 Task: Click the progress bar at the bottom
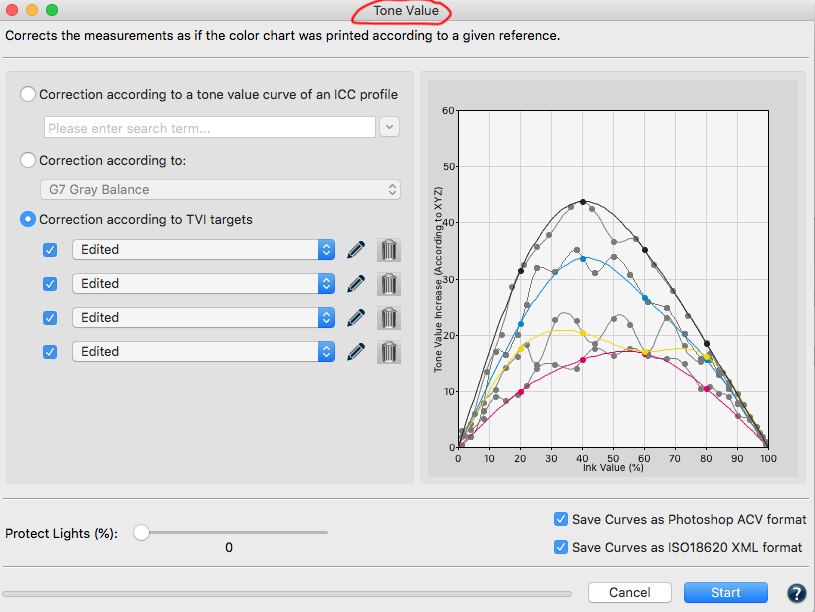click(x=287, y=593)
